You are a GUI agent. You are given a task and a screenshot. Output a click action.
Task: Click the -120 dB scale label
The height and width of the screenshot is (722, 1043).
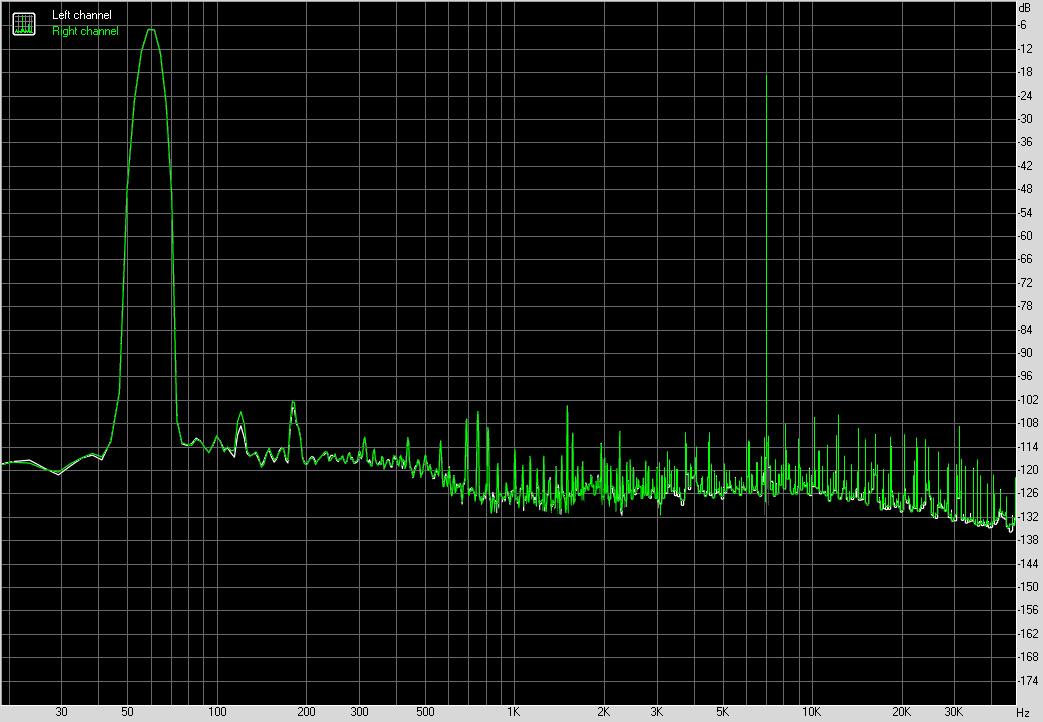[1024, 470]
